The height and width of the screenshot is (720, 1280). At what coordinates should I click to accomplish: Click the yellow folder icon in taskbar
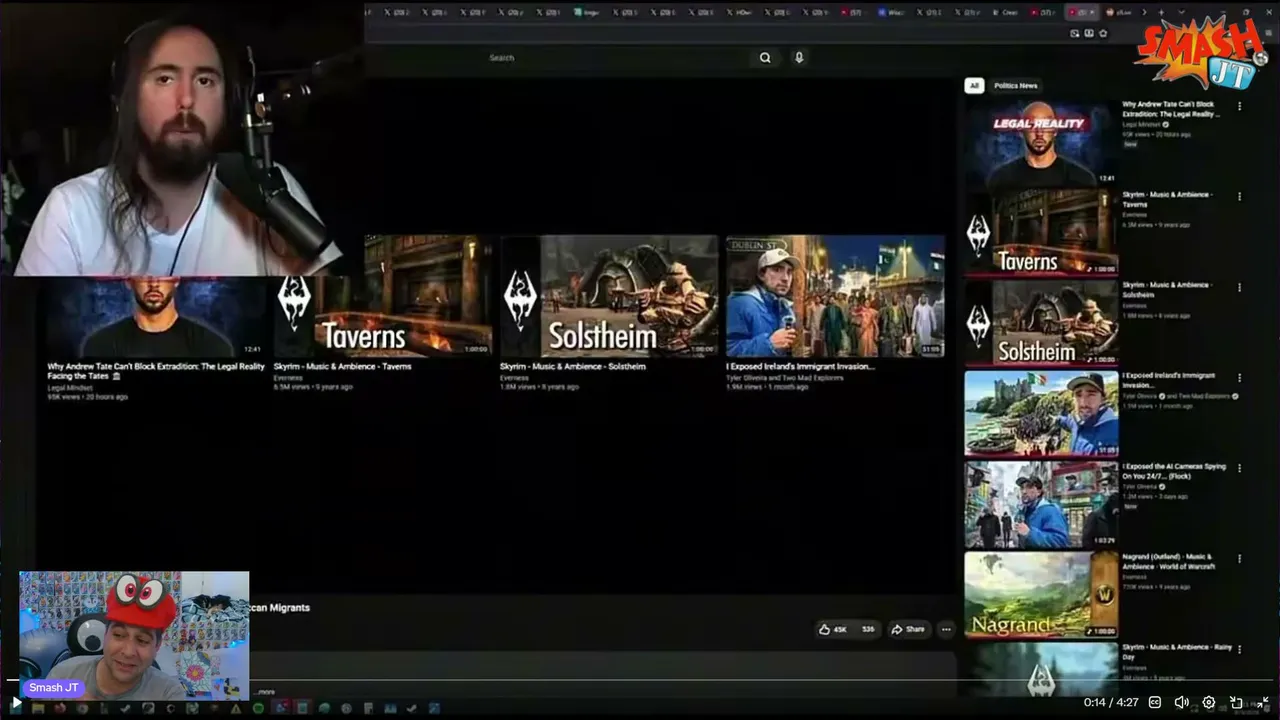pos(38,708)
